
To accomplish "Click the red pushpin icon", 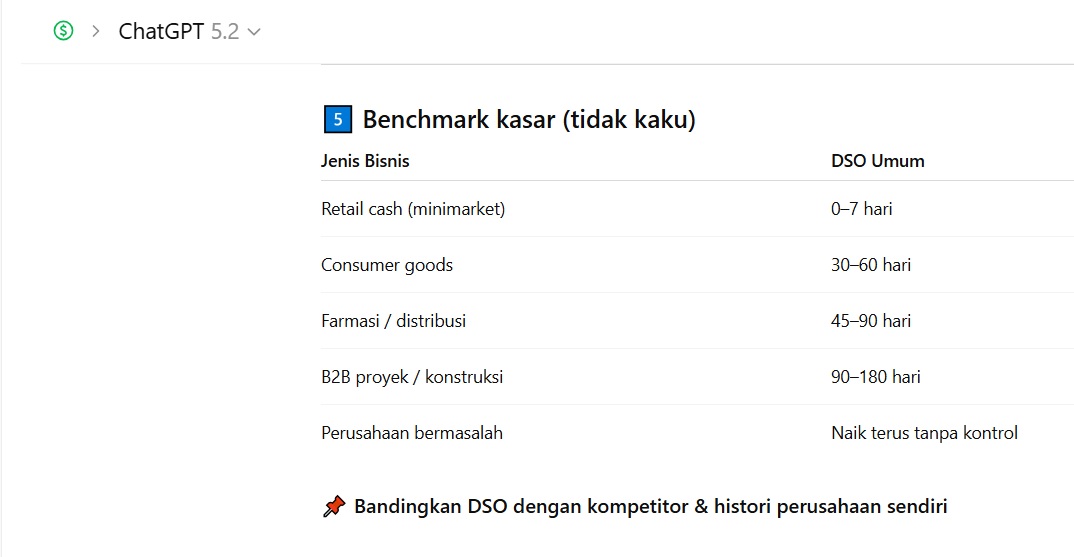I will (x=334, y=507).
